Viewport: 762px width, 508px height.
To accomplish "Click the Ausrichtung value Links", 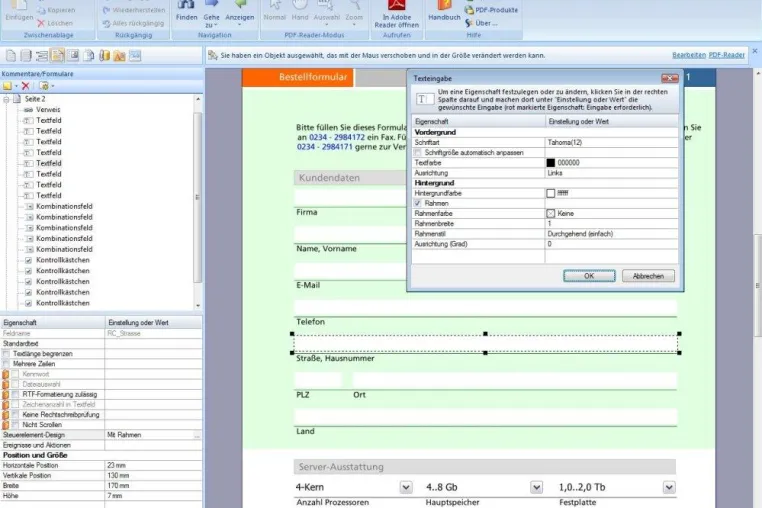I will [x=554, y=173].
